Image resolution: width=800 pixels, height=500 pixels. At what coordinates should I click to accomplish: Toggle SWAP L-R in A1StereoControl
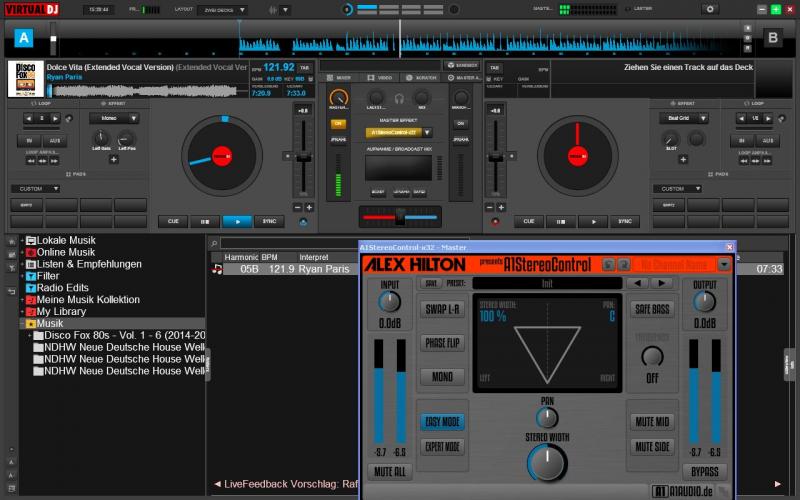(x=442, y=309)
